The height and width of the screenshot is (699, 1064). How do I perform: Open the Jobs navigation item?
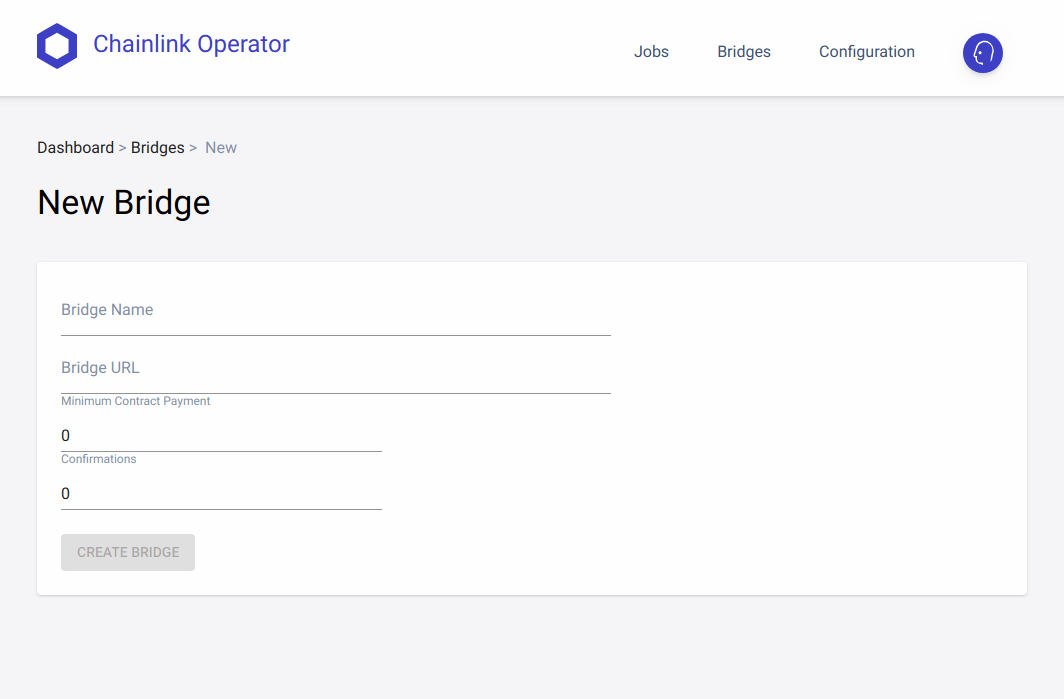(x=651, y=52)
